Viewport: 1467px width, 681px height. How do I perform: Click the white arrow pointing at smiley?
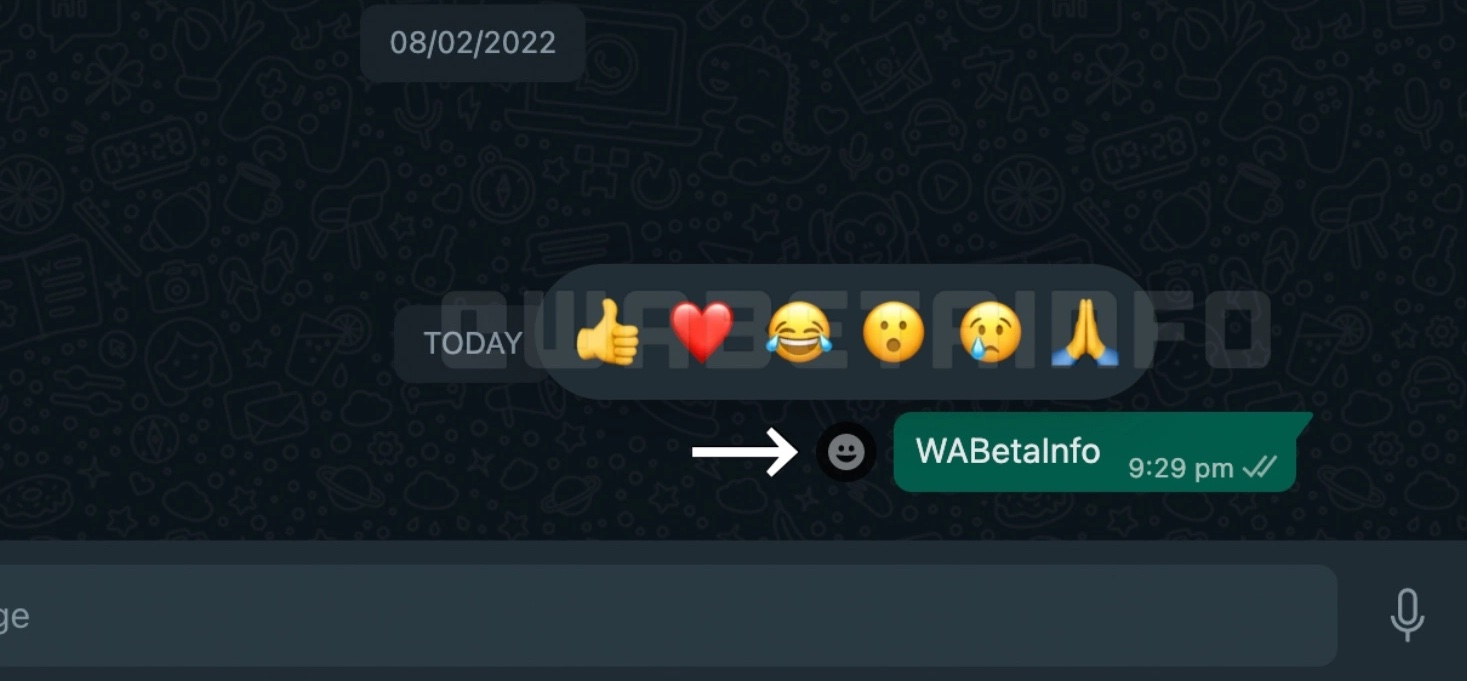pos(745,452)
